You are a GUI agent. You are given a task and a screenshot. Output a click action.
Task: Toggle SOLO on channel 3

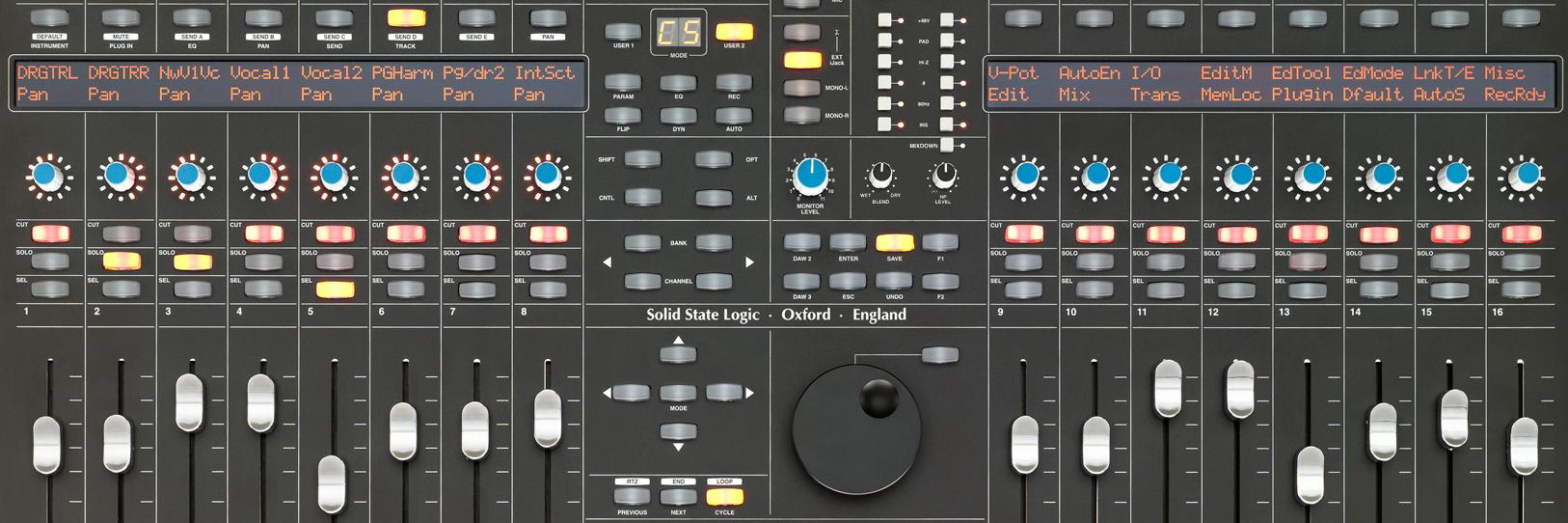click(192, 261)
